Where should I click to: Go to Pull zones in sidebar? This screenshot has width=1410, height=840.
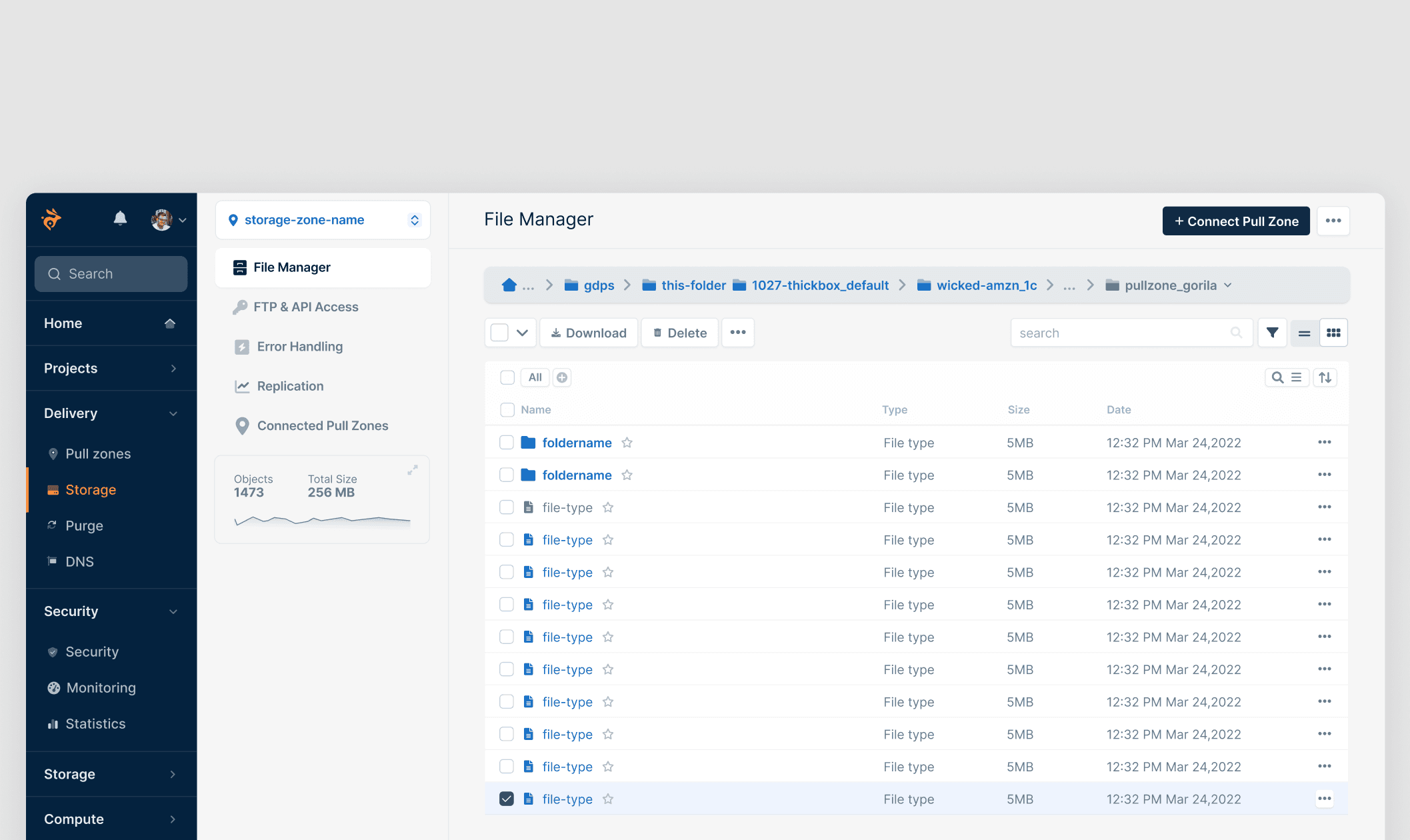click(x=98, y=454)
